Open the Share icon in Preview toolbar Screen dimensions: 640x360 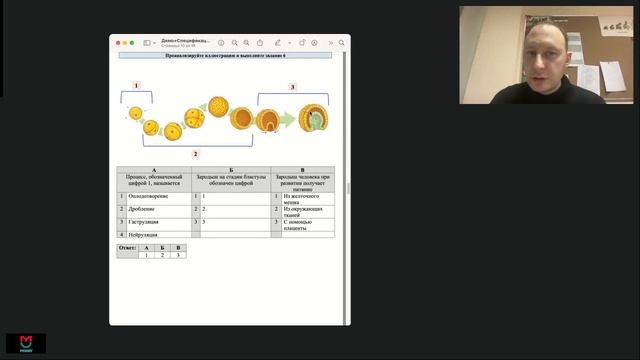[260, 42]
